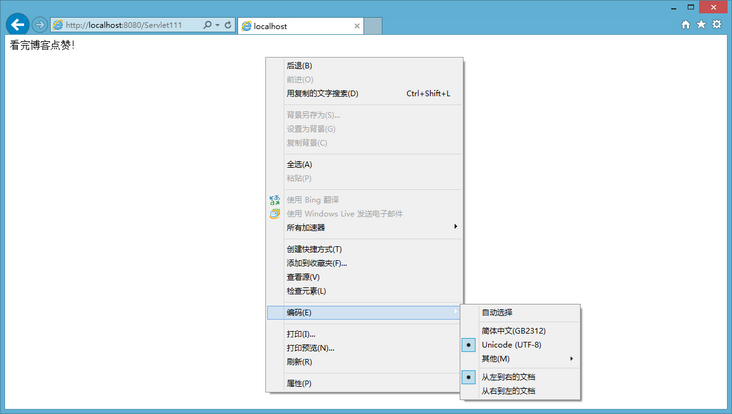The width and height of the screenshot is (732, 414).
Task: Choose 查看源(V) menu item
Action: 364,277
